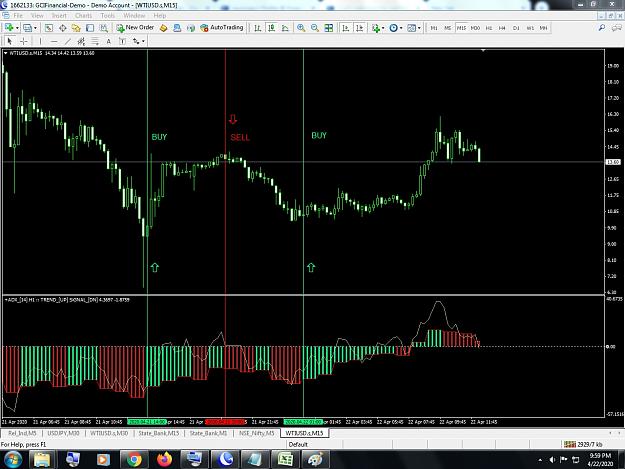The height and width of the screenshot is (469, 625).
Task: Open the Tools menu
Action: pos(108,16)
